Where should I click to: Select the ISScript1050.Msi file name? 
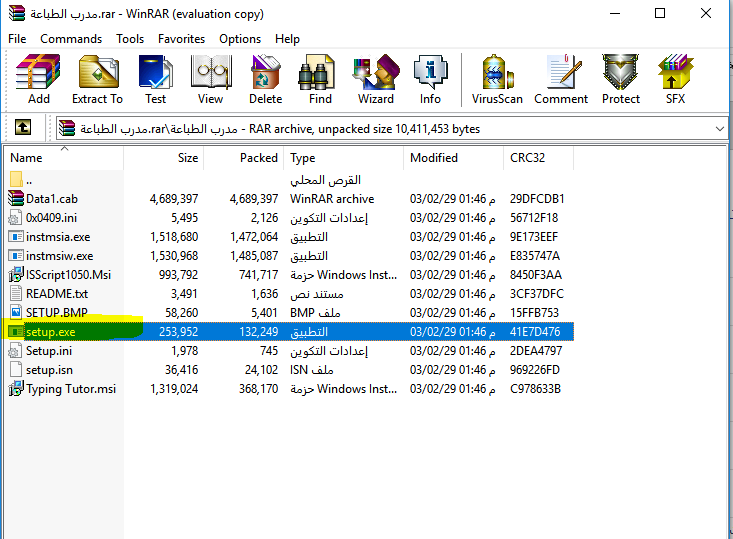click(x=69, y=275)
